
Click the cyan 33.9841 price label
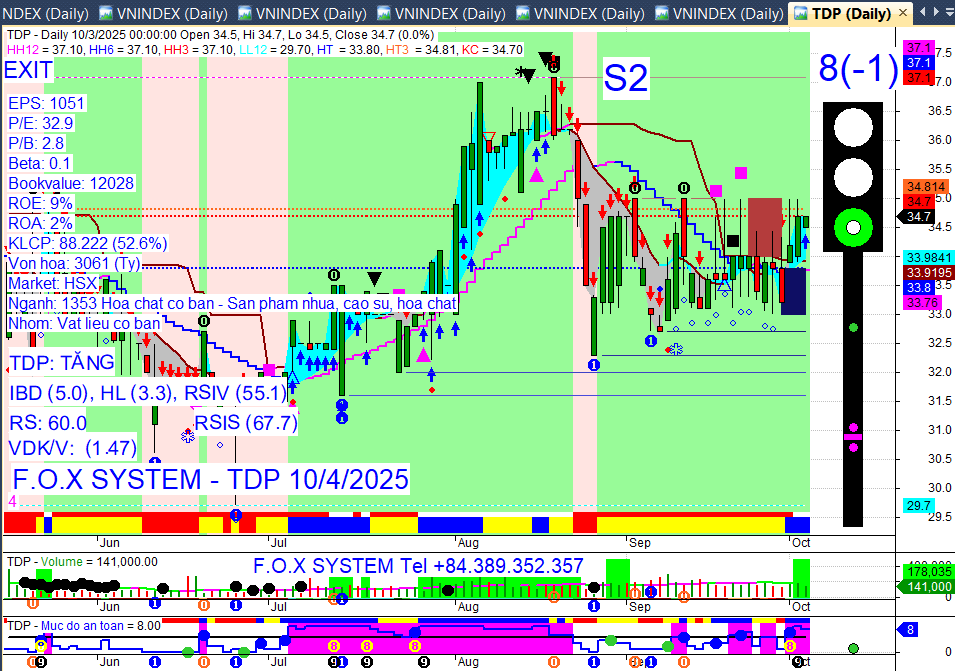coord(928,258)
